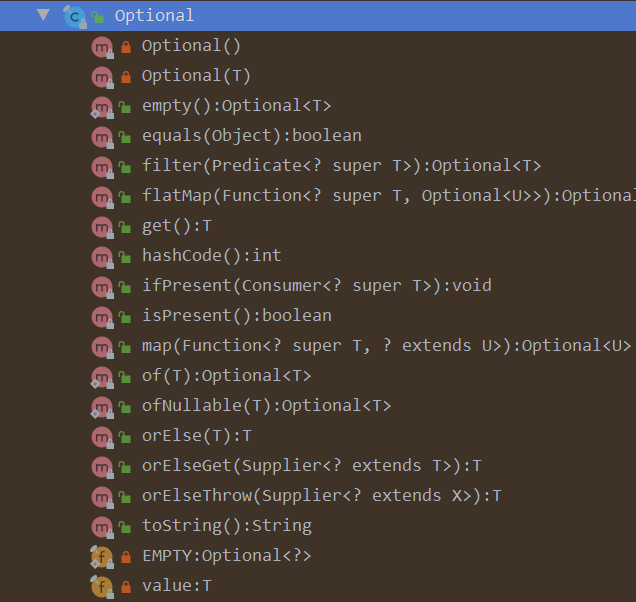Click the public icon of hashCode()

click(x=125, y=257)
